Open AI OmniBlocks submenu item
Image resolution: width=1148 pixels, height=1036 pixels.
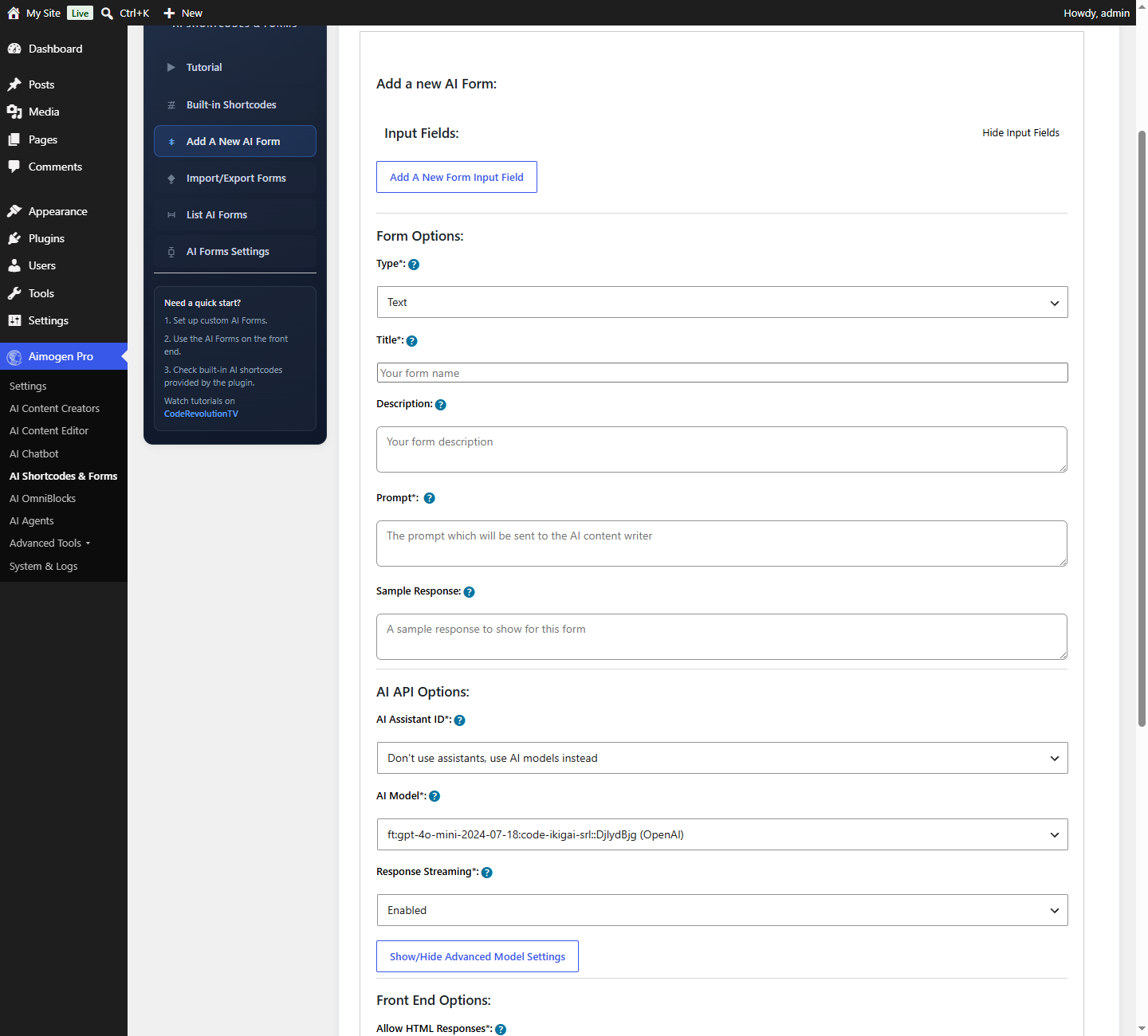[43, 499]
